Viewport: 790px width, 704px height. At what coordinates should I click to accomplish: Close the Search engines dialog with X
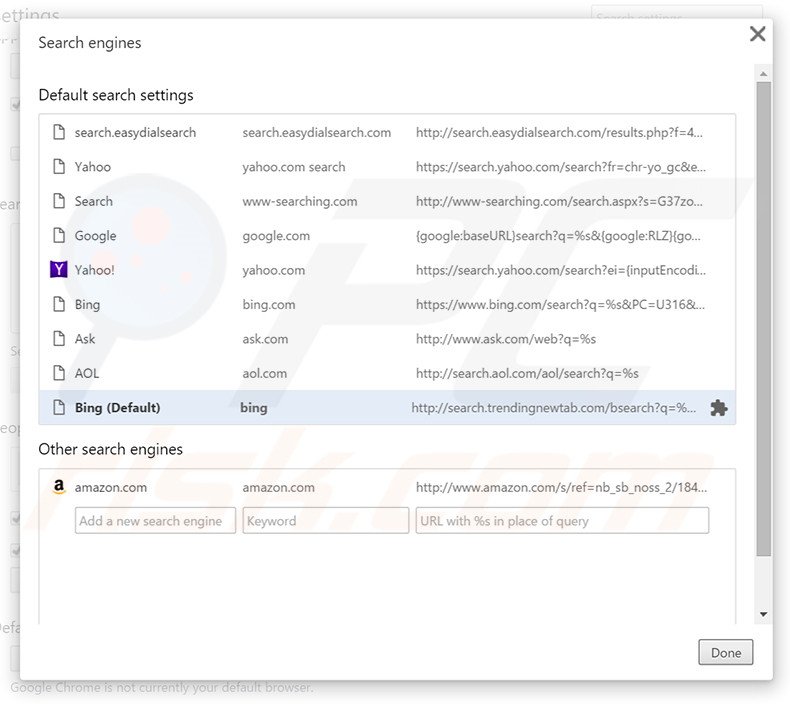757,34
